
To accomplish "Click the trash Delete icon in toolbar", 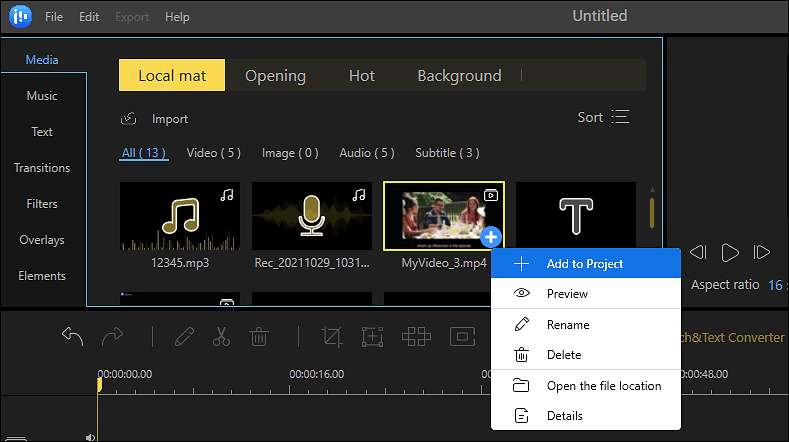I will pyautogui.click(x=258, y=336).
